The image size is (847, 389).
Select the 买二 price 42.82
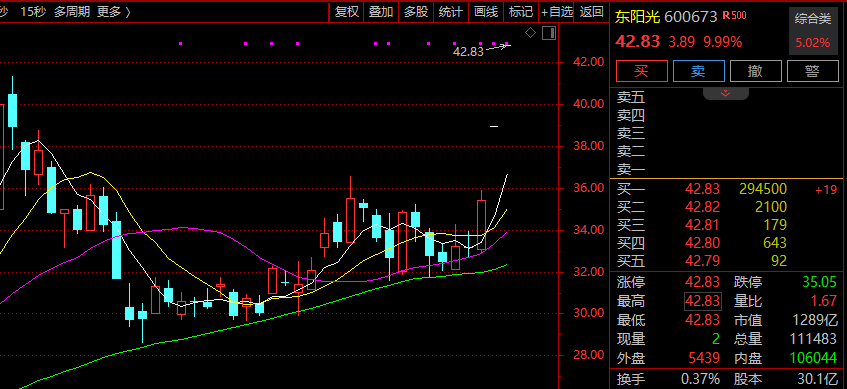click(x=702, y=207)
